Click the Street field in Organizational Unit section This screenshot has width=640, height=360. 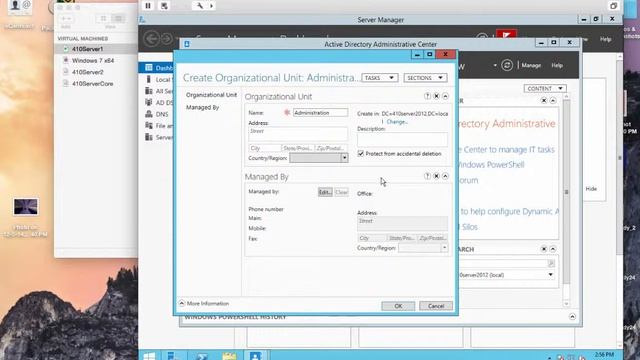point(298,134)
